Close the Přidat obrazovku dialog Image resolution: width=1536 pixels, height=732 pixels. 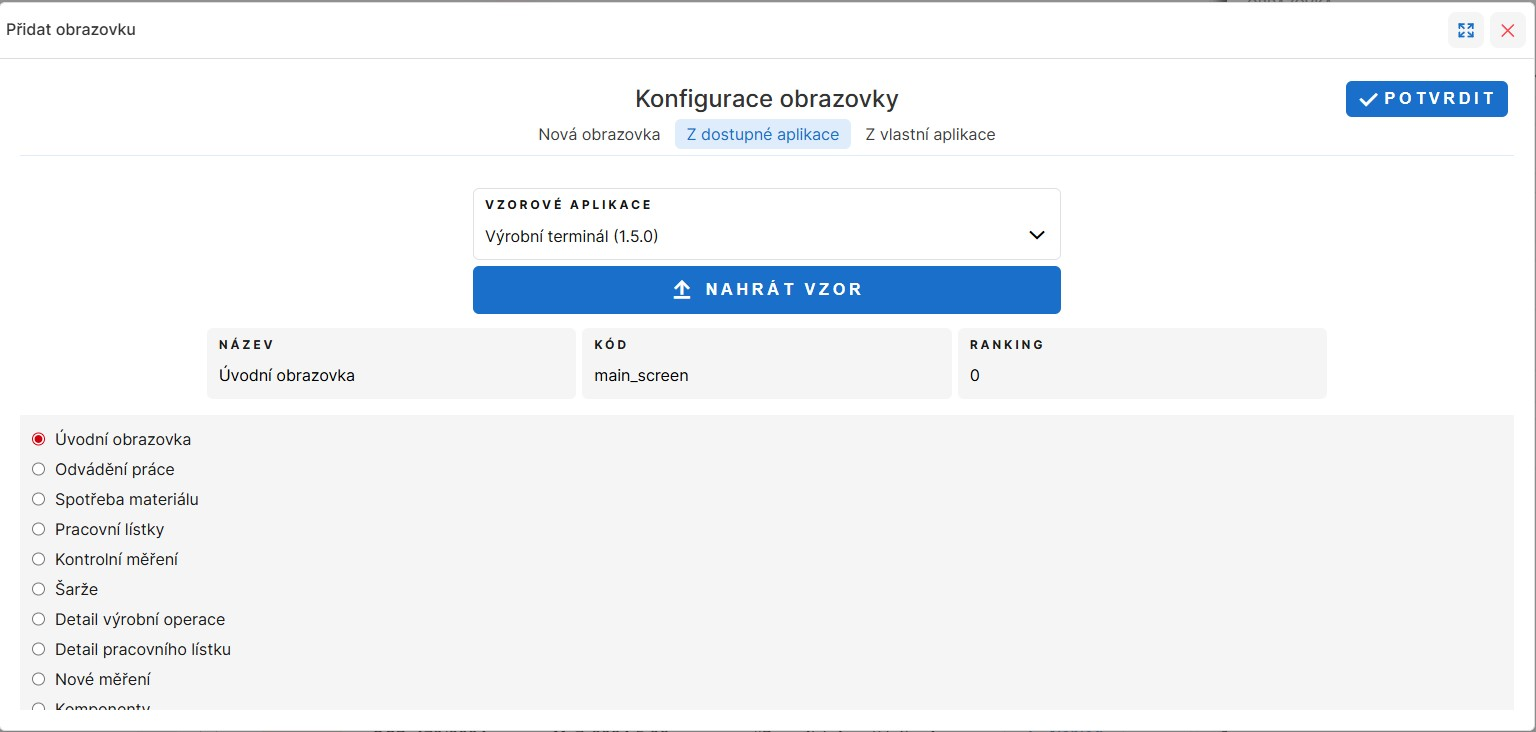pyautogui.click(x=1507, y=30)
